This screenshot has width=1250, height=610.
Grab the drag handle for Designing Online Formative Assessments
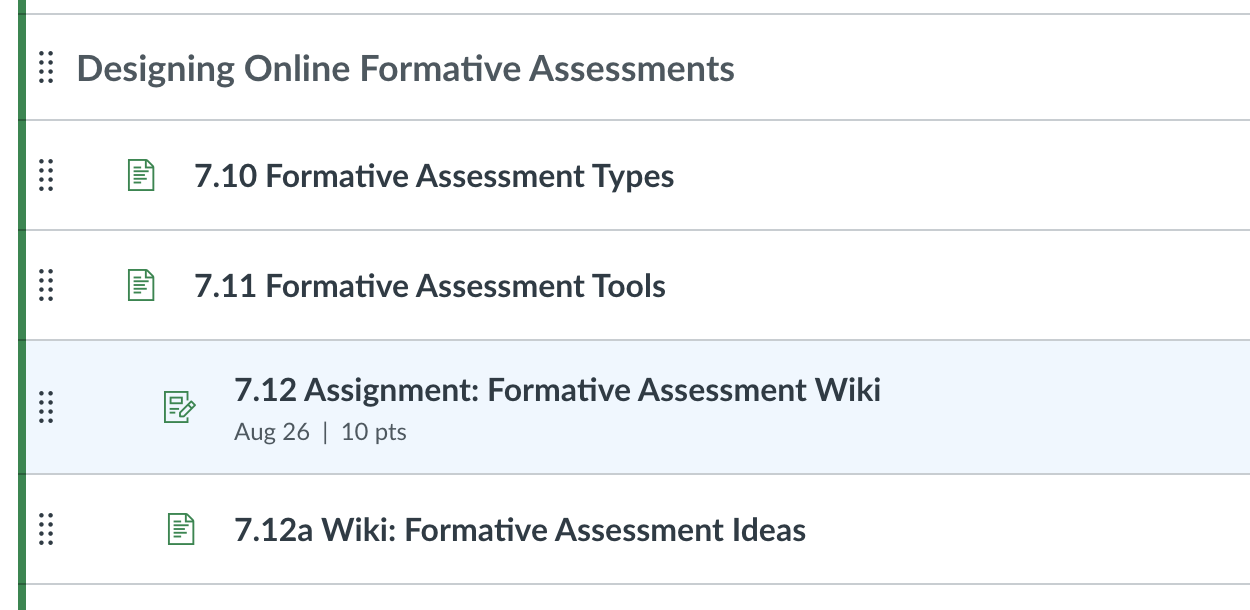coord(45,68)
